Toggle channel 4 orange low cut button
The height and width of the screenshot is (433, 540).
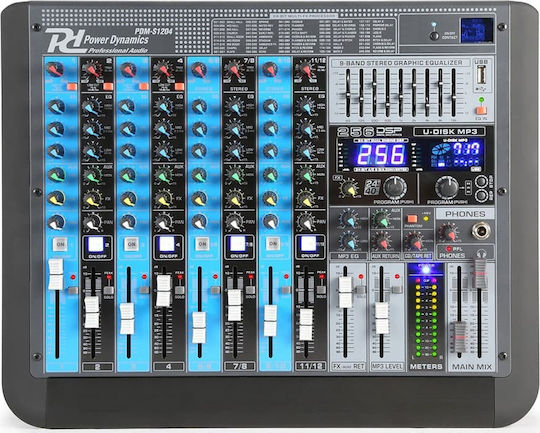179,86
